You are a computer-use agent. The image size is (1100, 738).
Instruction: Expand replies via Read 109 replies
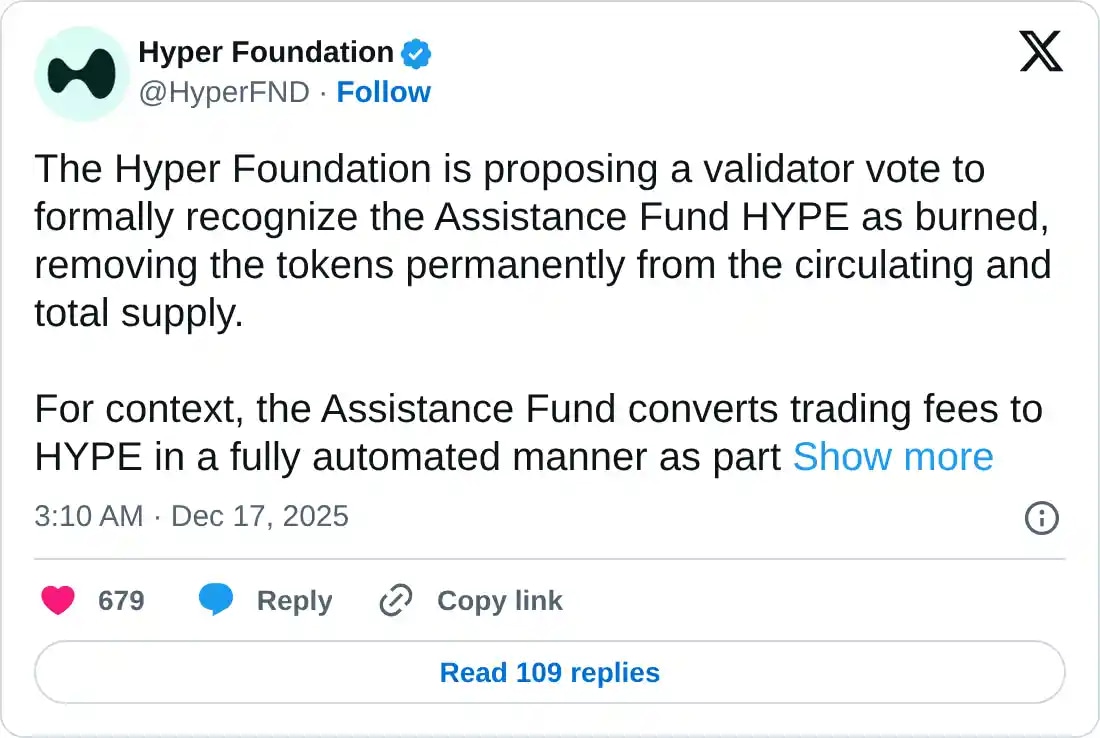click(x=548, y=672)
